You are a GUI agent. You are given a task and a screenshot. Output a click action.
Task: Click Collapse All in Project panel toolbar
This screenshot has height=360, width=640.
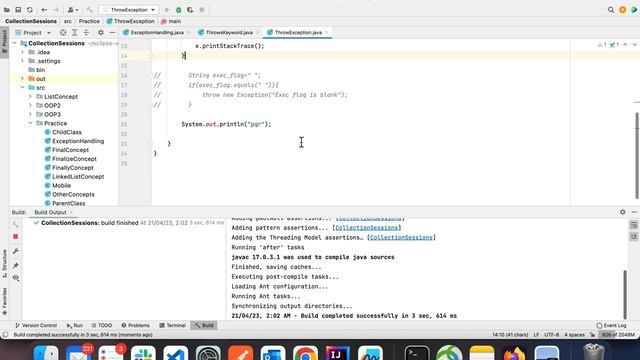click(86, 33)
